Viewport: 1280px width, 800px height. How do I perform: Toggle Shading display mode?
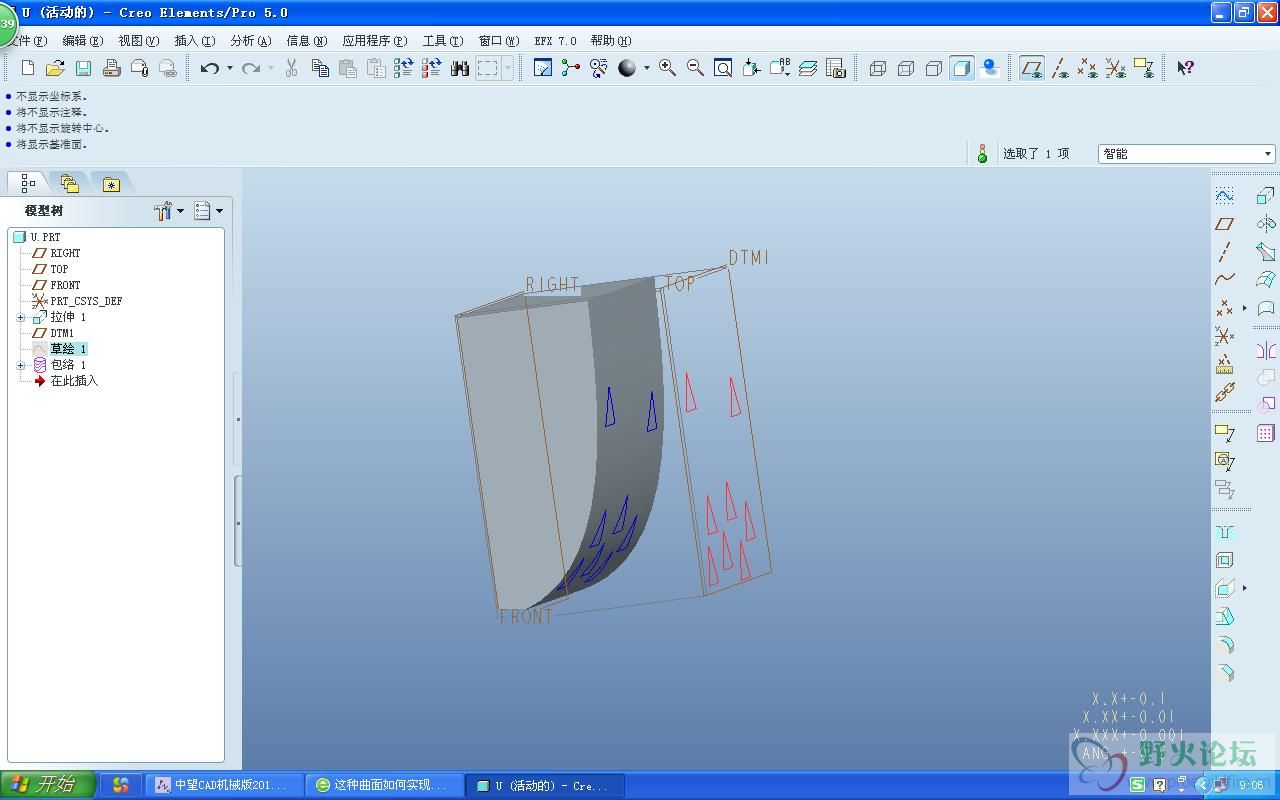(962, 68)
